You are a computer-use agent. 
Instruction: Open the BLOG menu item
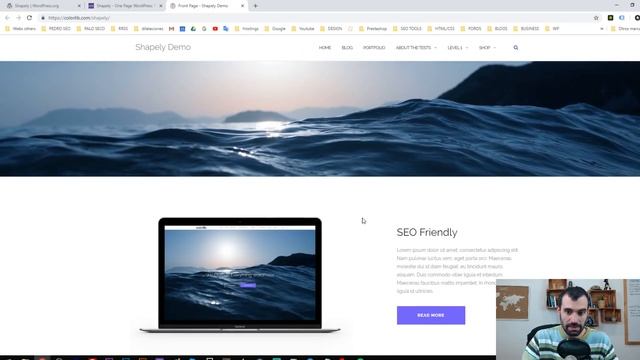347,48
